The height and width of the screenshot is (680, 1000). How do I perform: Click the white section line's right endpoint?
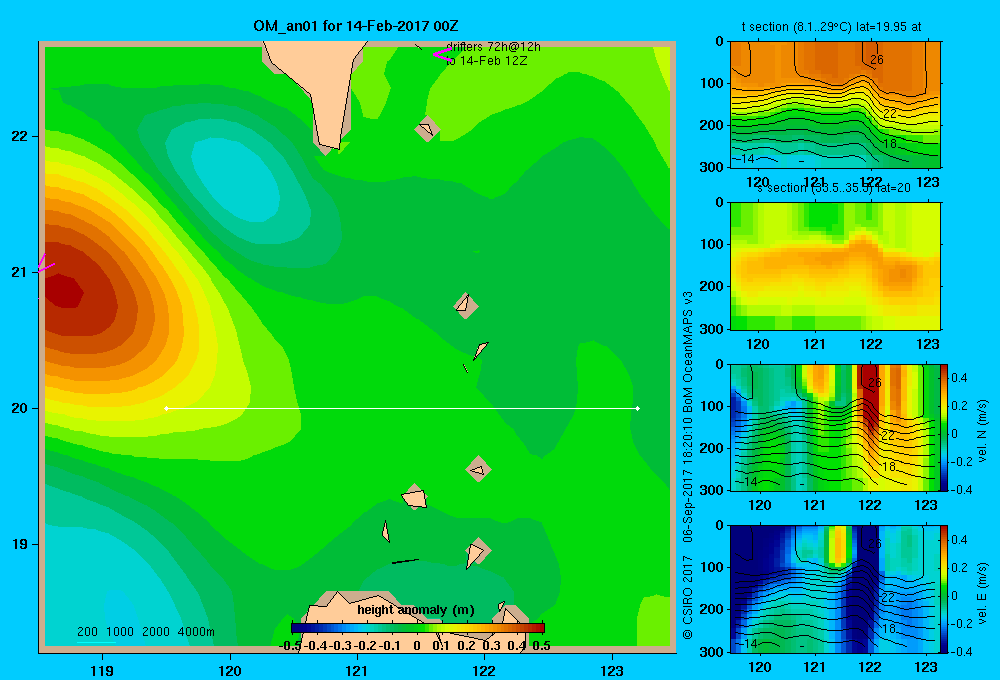click(x=638, y=408)
